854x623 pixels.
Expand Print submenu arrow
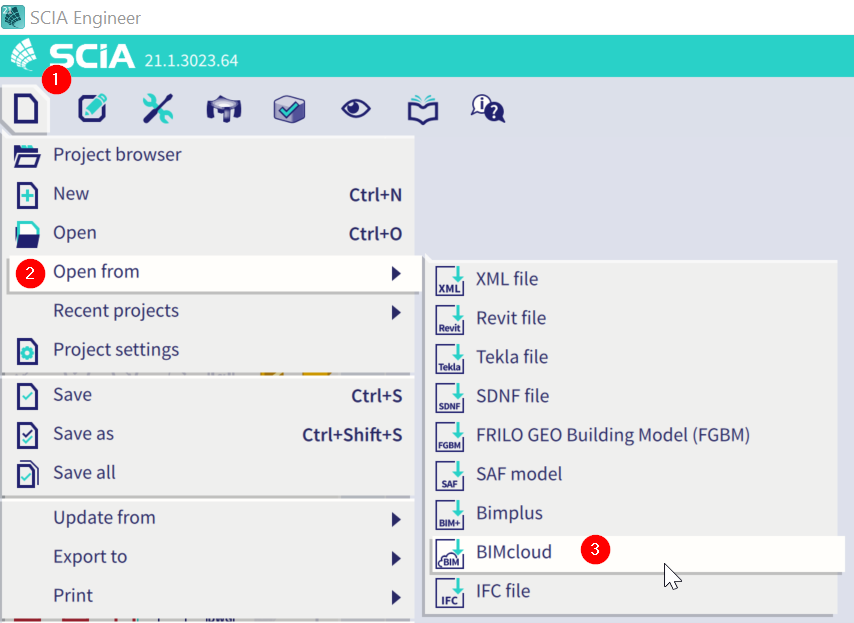click(396, 597)
